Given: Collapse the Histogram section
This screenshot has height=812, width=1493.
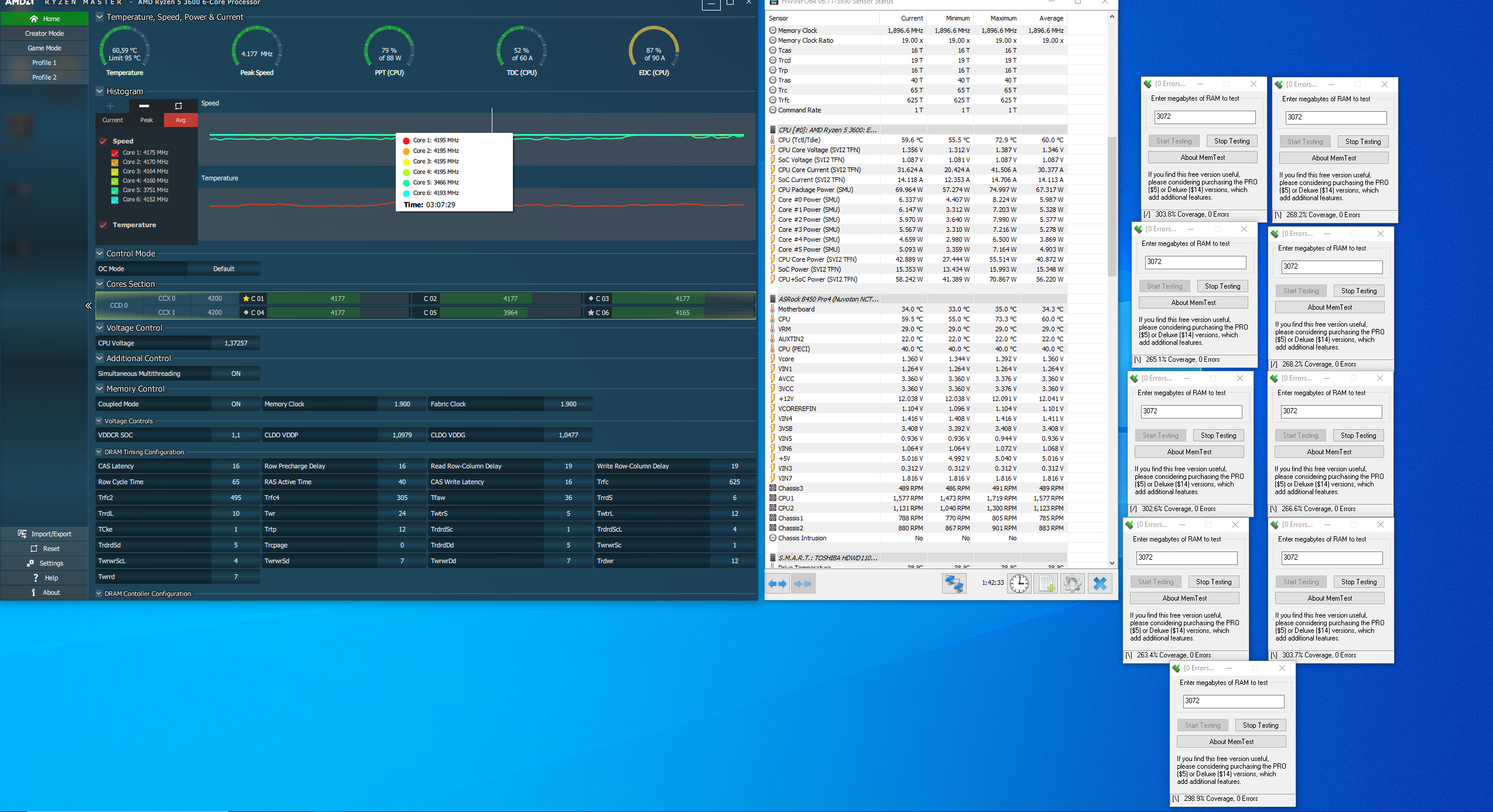Looking at the screenshot, I should coord(100,91).
